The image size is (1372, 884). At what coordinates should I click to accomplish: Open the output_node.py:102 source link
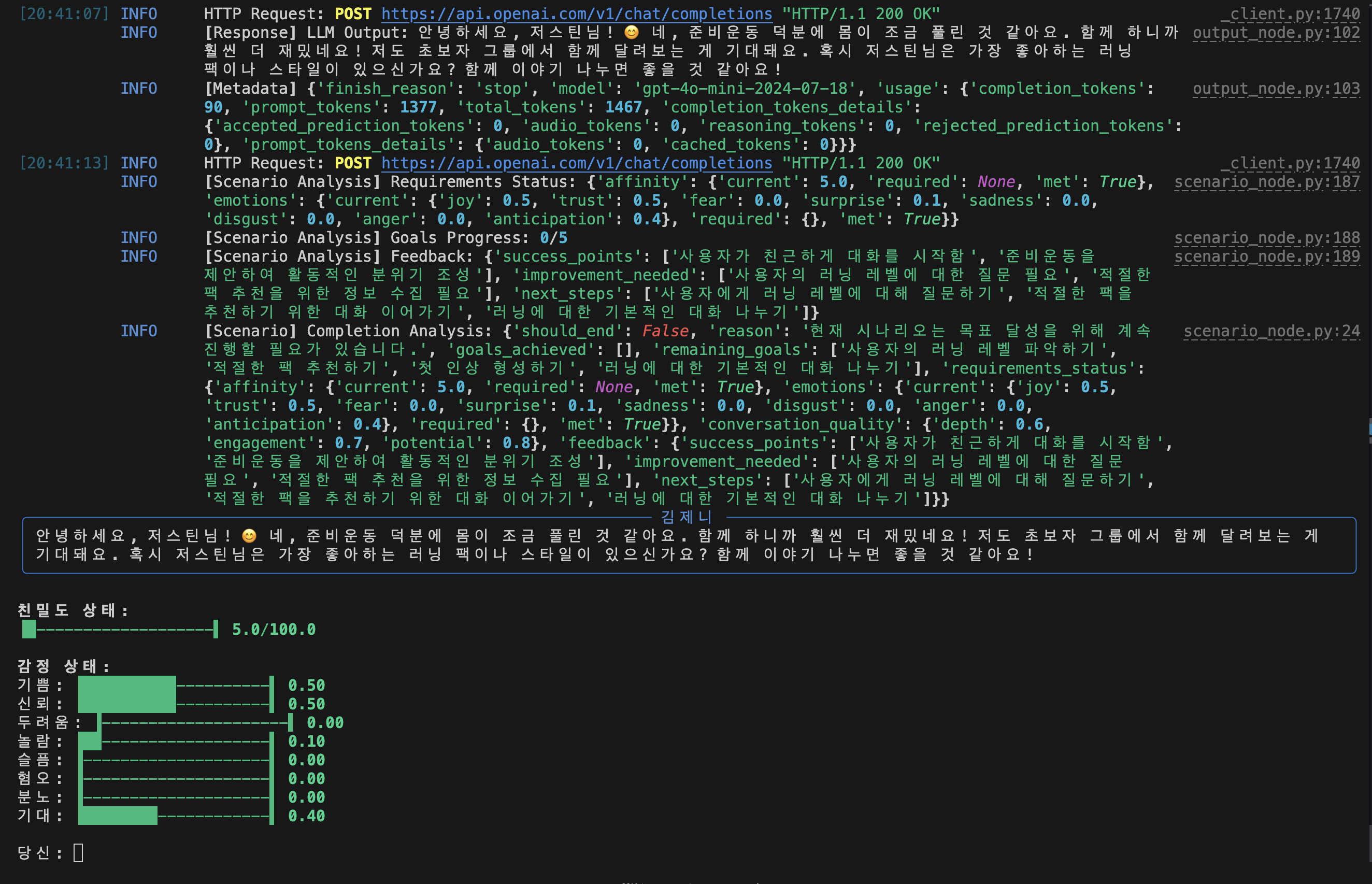point(1276,33)
